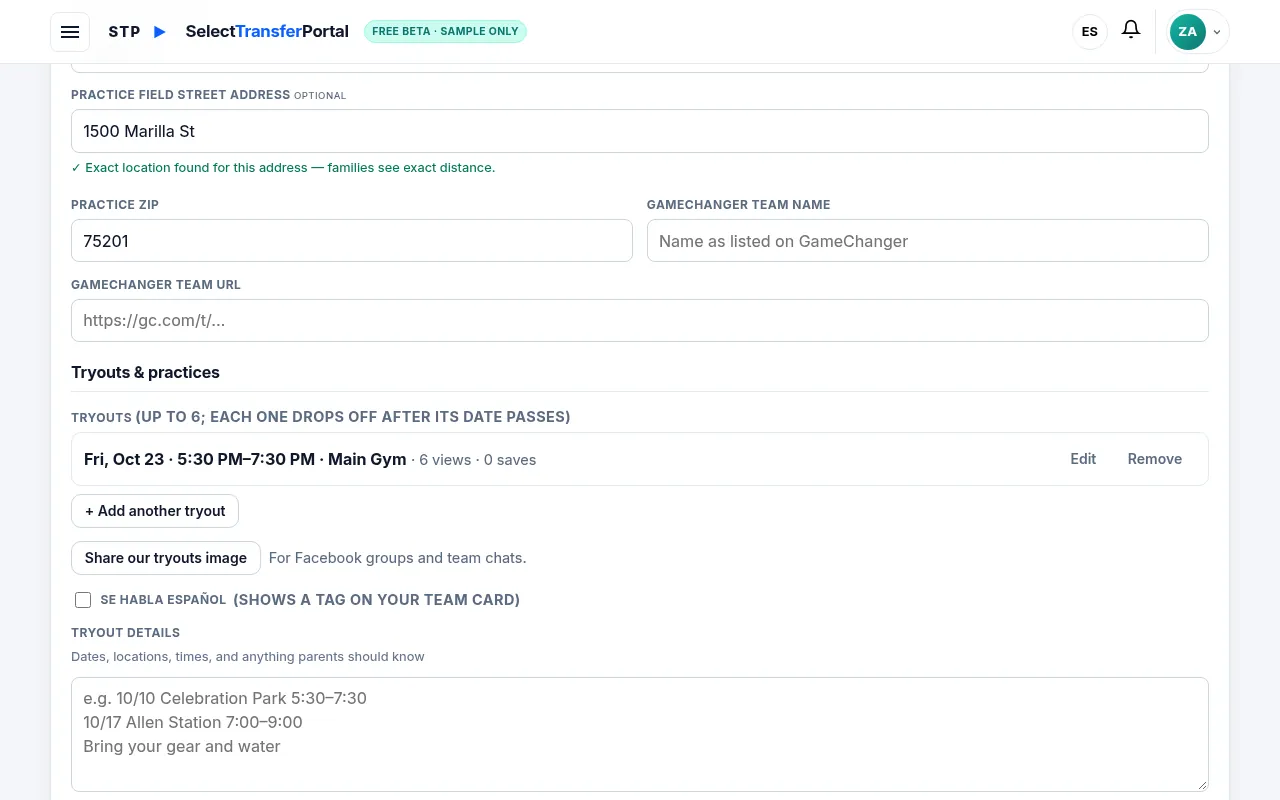Open the hamburger navigation menu
The height and width of the screenshot is (800, 1280).
point(70,32)
